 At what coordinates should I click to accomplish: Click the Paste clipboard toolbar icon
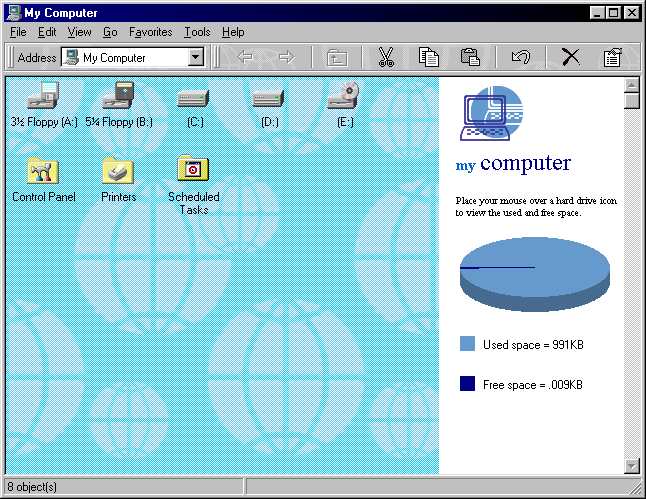(470, 57)
